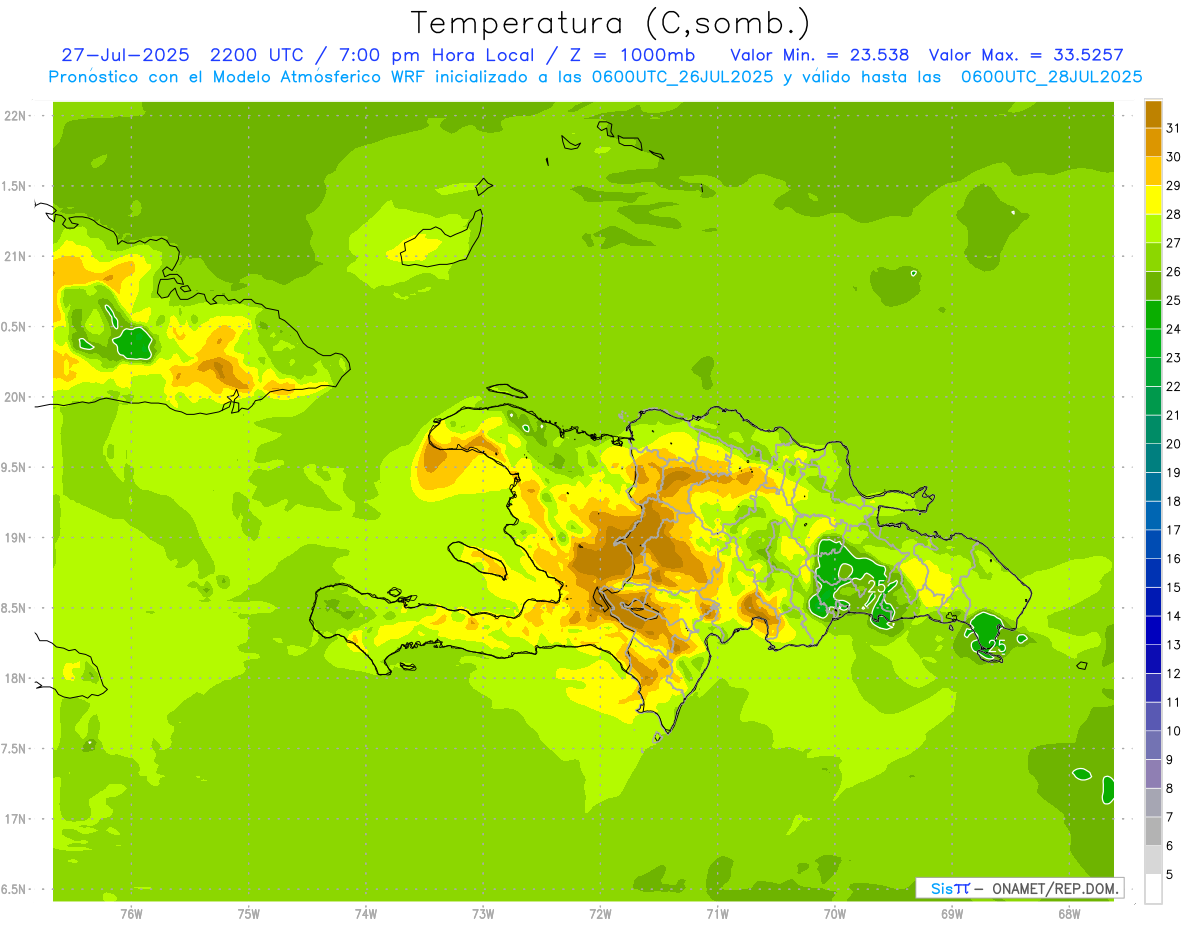This screenshot has height=927, width=1200.
Task: Click the "68W" longitude label
Action: click(1069, 913)
